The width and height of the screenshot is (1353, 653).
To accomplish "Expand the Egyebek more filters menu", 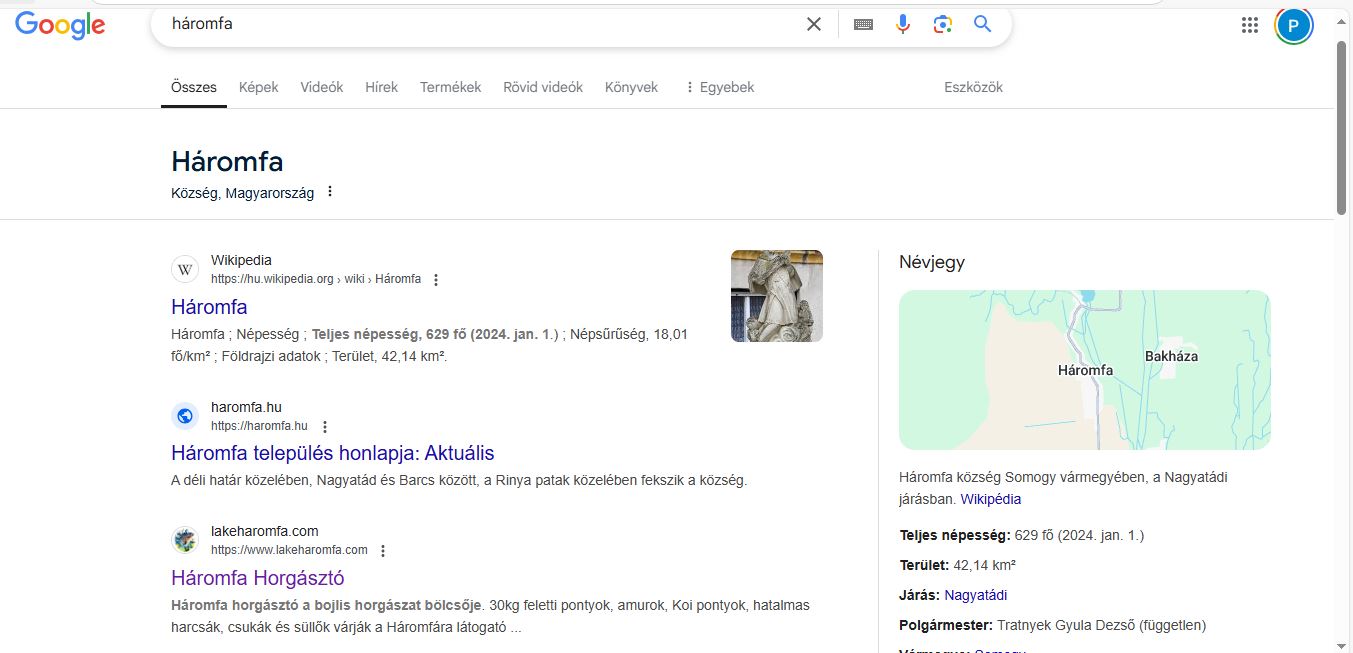I will click(718, 87).
